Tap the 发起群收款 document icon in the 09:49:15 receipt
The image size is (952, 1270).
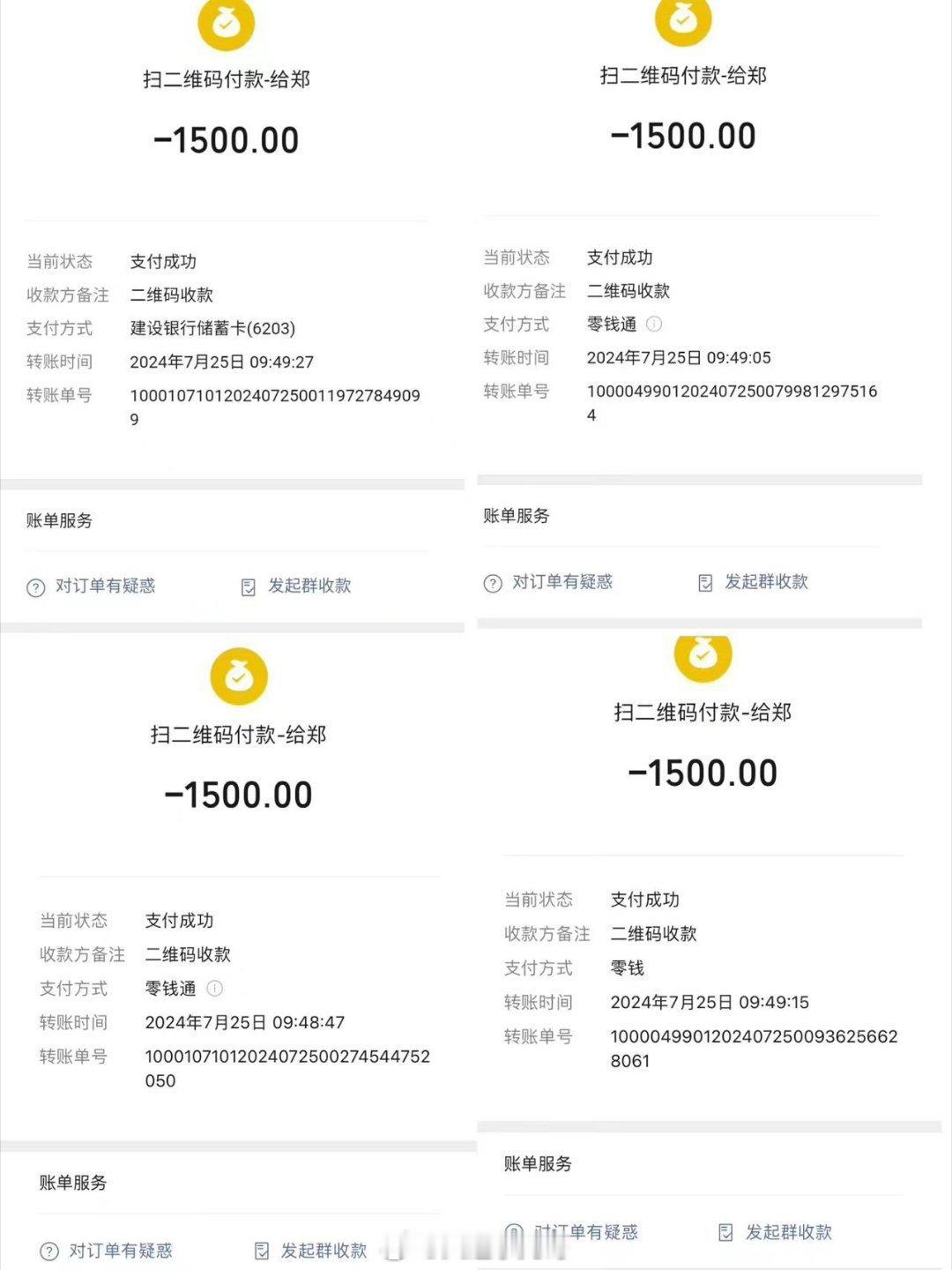coord(725,1233)
